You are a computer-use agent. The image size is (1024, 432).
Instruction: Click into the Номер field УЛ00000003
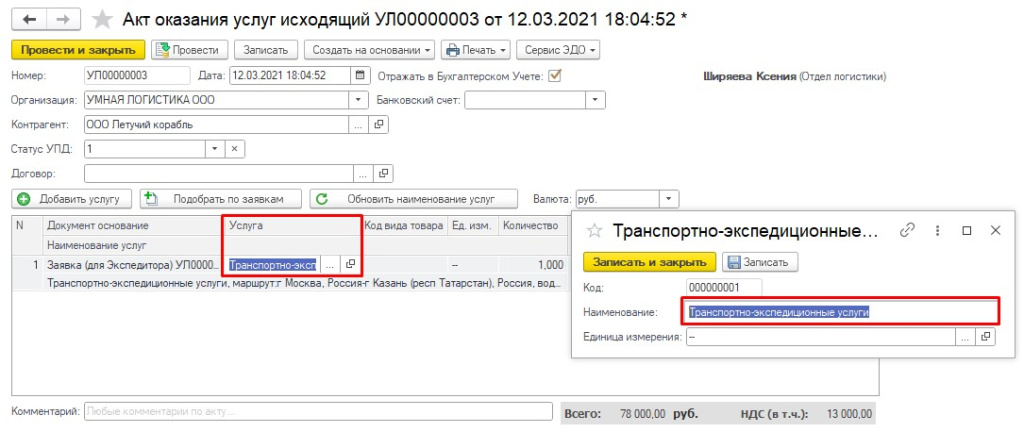pos(137,76)
